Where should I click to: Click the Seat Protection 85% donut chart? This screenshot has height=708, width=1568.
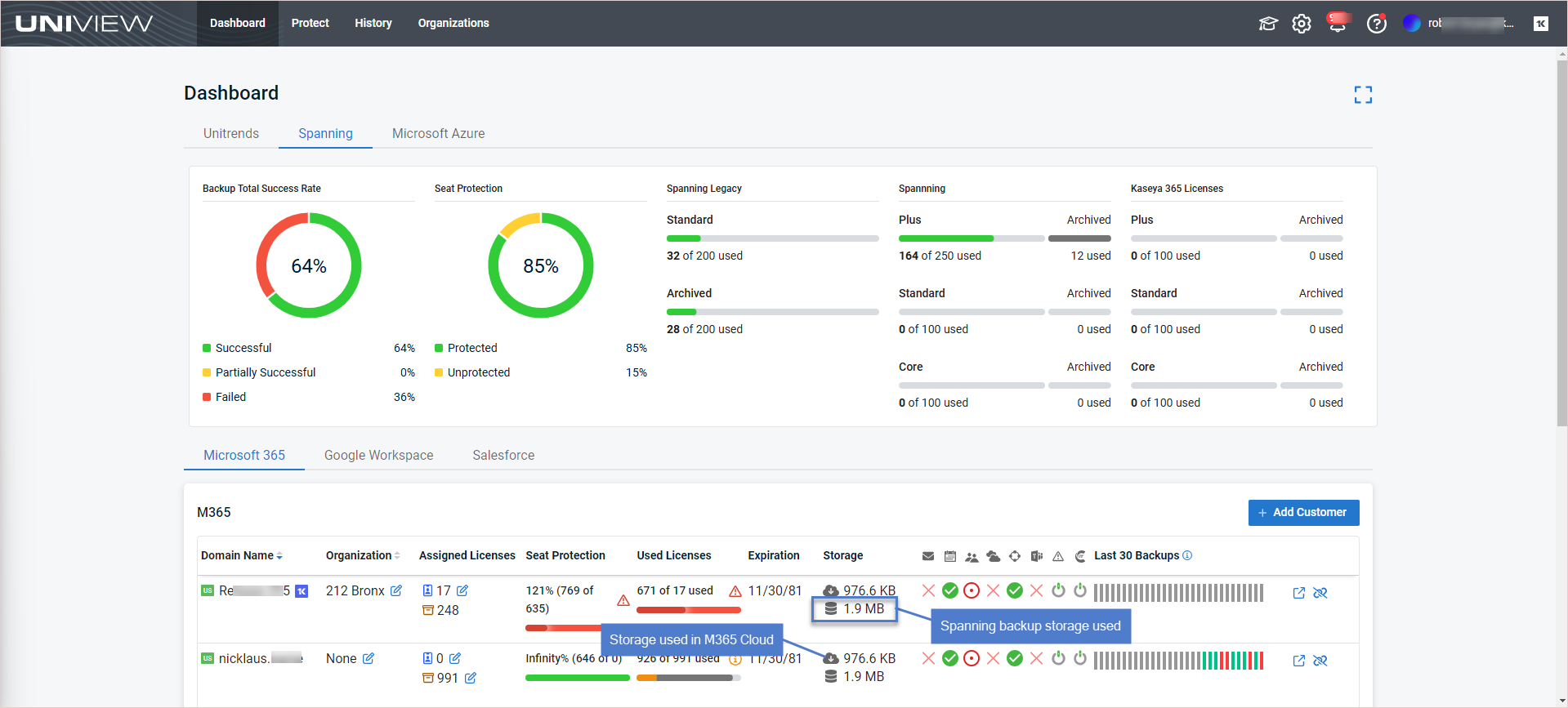tap(540, 265)
